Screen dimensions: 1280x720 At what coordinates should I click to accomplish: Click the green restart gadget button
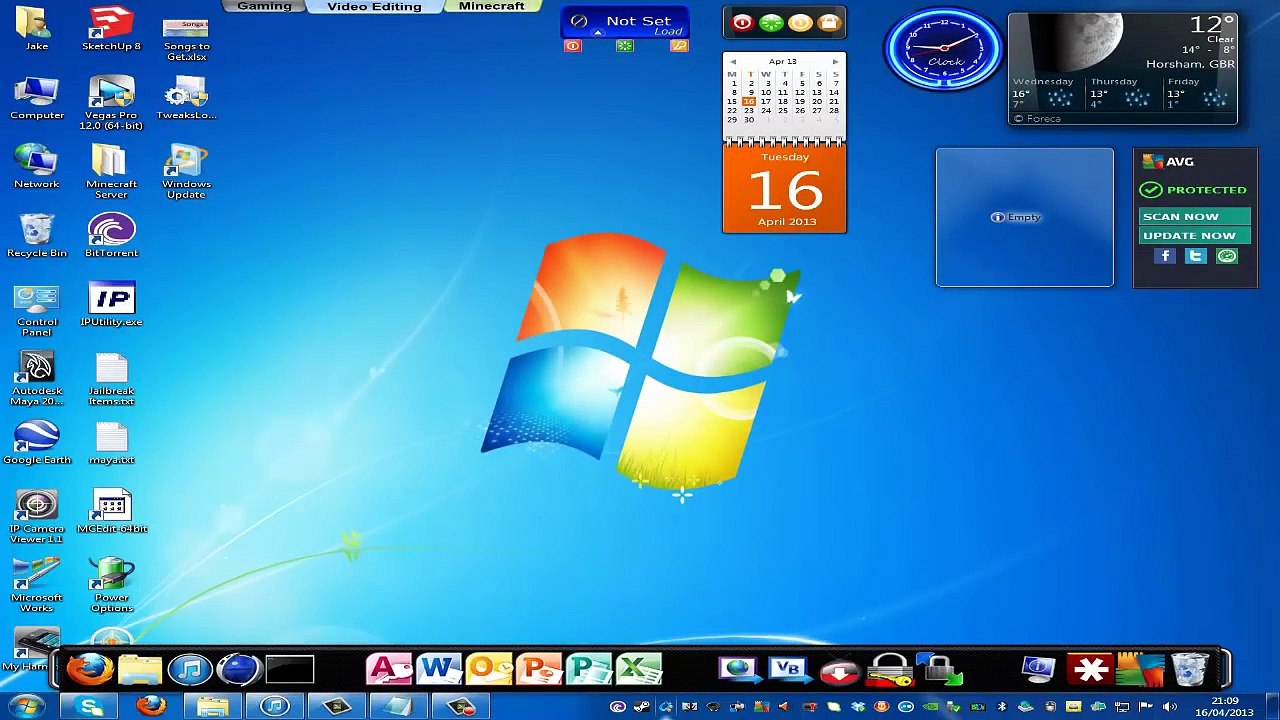click(x=770, y=22)
